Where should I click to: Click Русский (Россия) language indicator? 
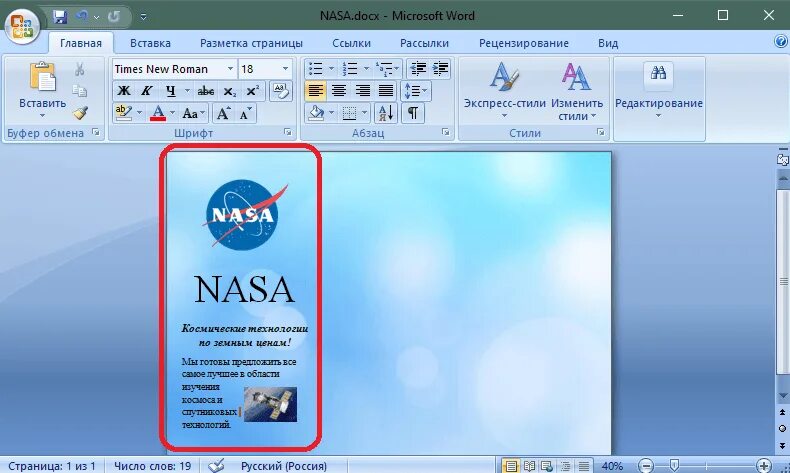[x=284, y=466]
